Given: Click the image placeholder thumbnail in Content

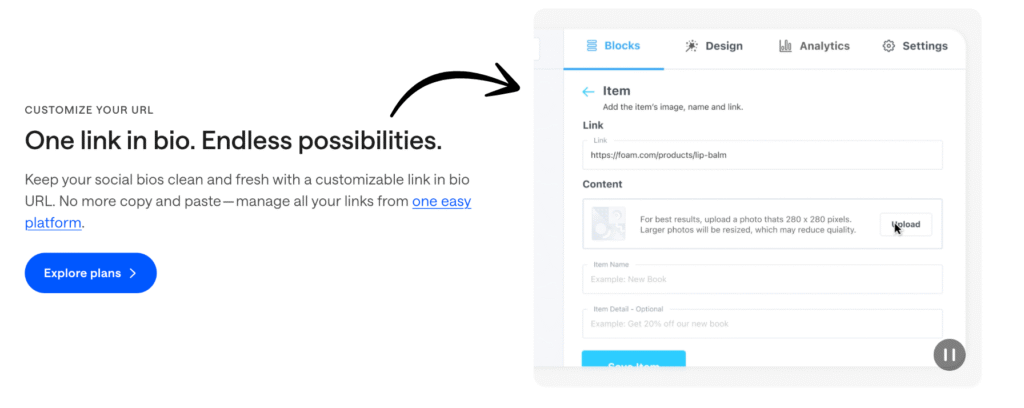Looking at the screenshot, I should pos(608,224).
